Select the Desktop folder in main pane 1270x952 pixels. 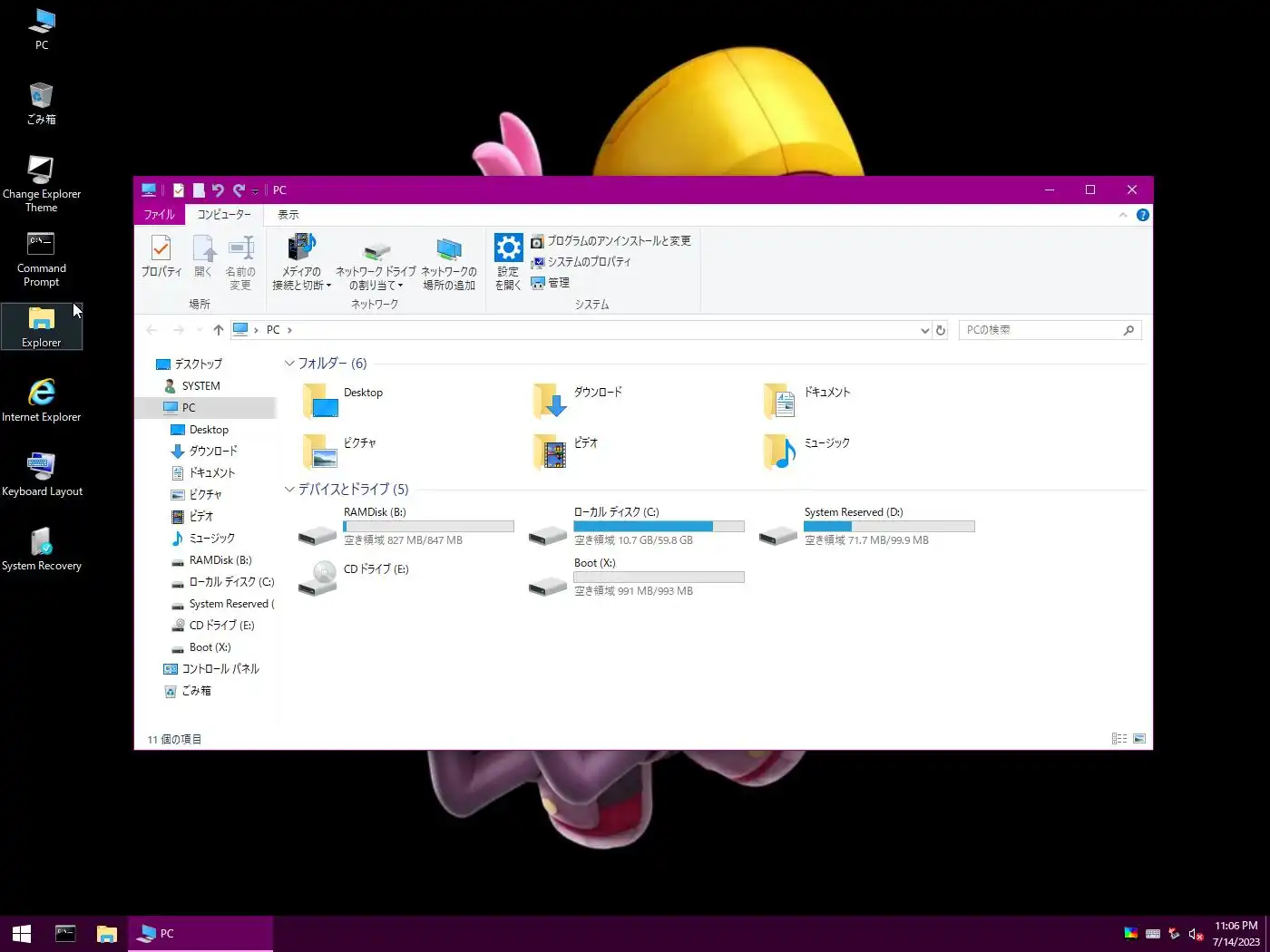pos(343,400)
